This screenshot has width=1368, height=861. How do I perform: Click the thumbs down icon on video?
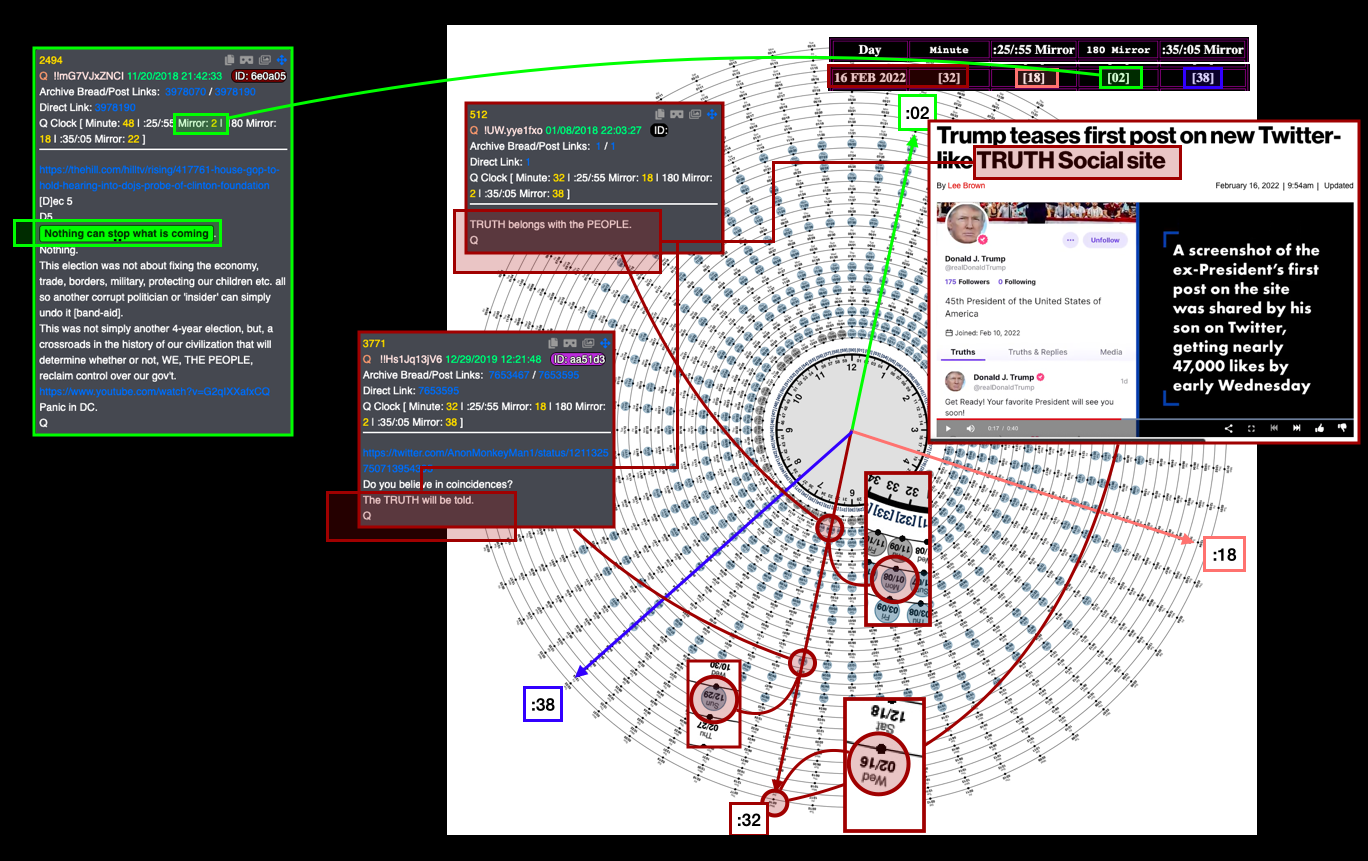pos(1342,428)
